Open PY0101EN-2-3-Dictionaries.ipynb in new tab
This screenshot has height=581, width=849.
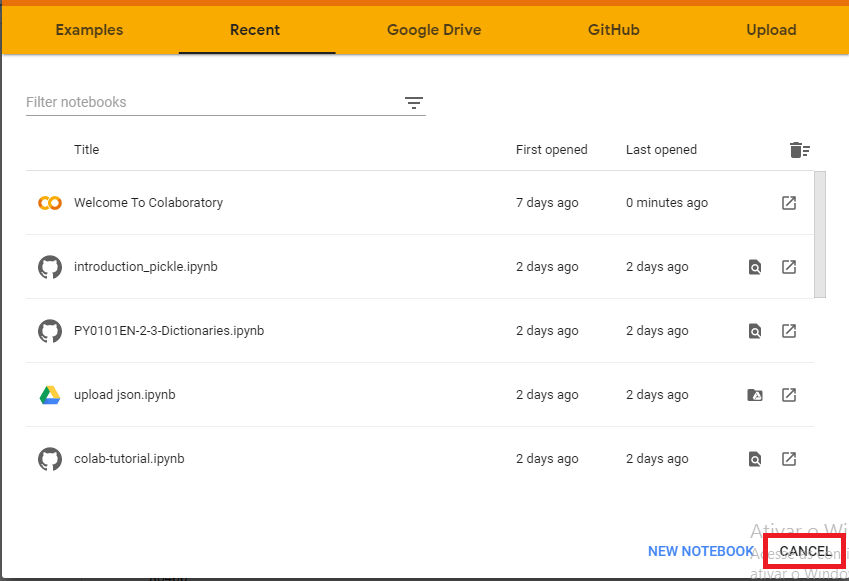(789, 331)
